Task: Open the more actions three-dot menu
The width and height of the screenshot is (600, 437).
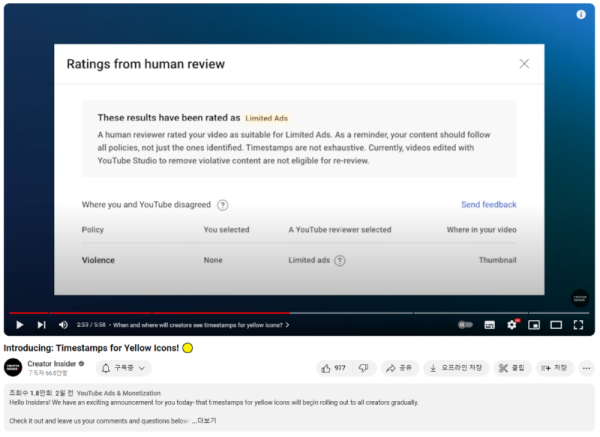Action: tap(586, 368)
